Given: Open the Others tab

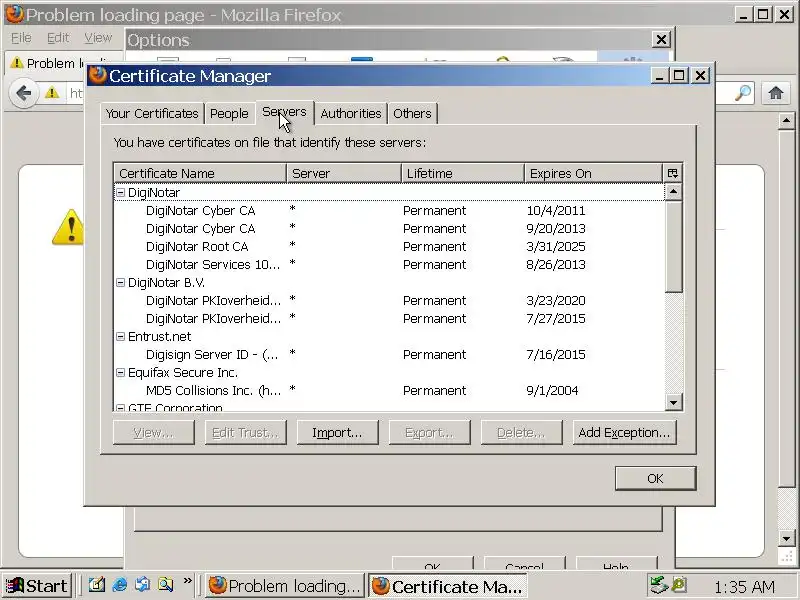Looking at the screenshot, I should point(412,113).
